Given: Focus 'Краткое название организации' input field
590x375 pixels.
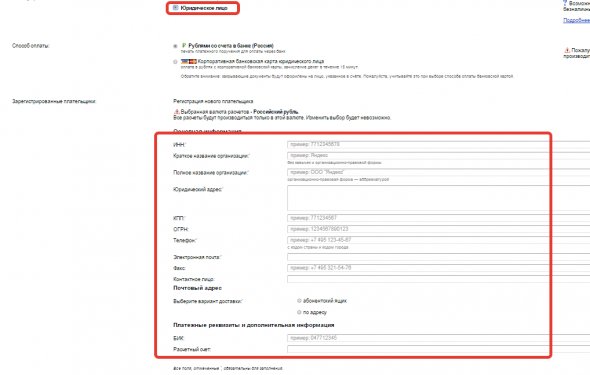Looking at the screenshot, I should tap(438, 155).
